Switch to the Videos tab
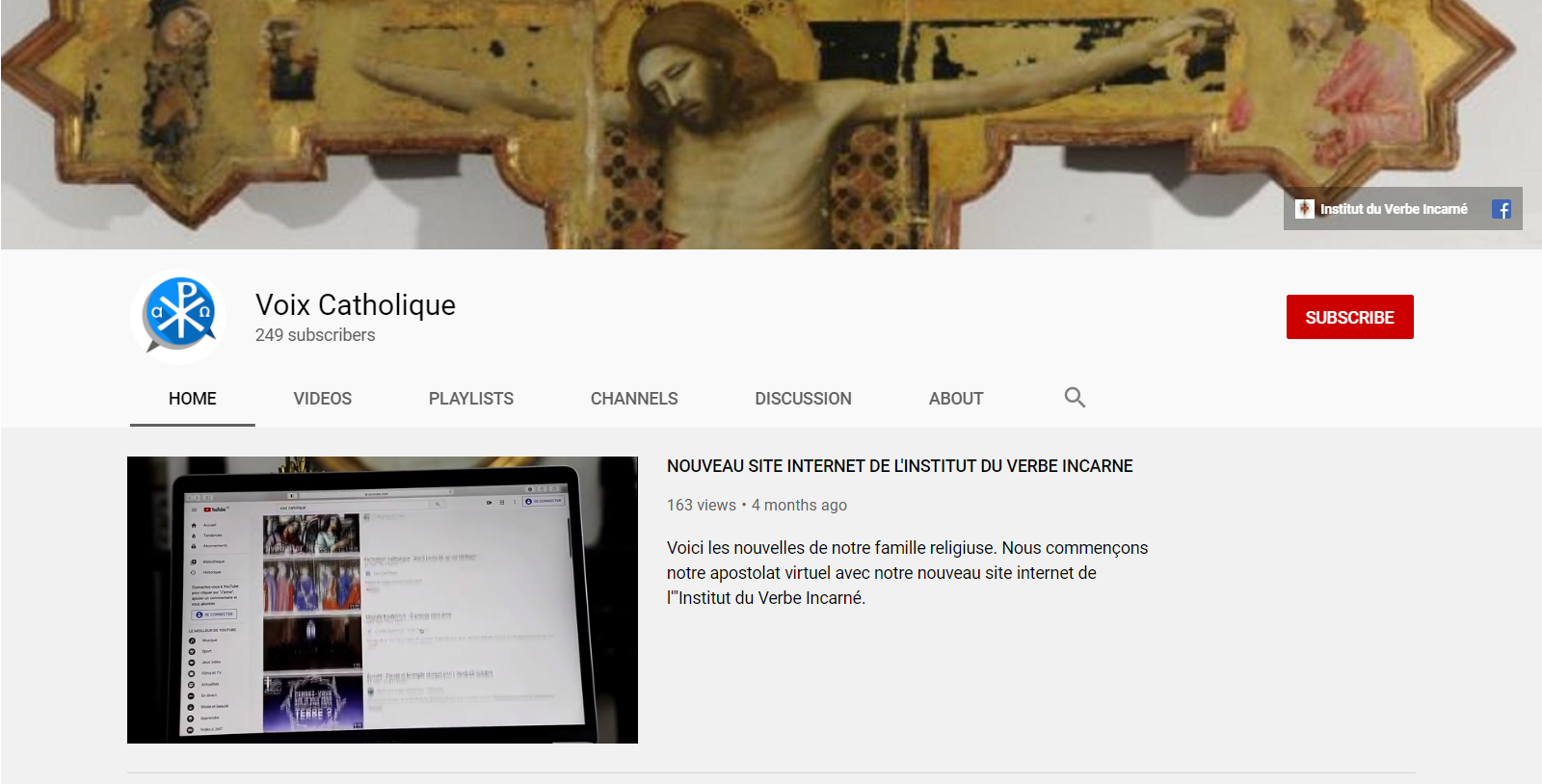The width and height of the screenshot is (1542, 784). [x=323, y=399]
